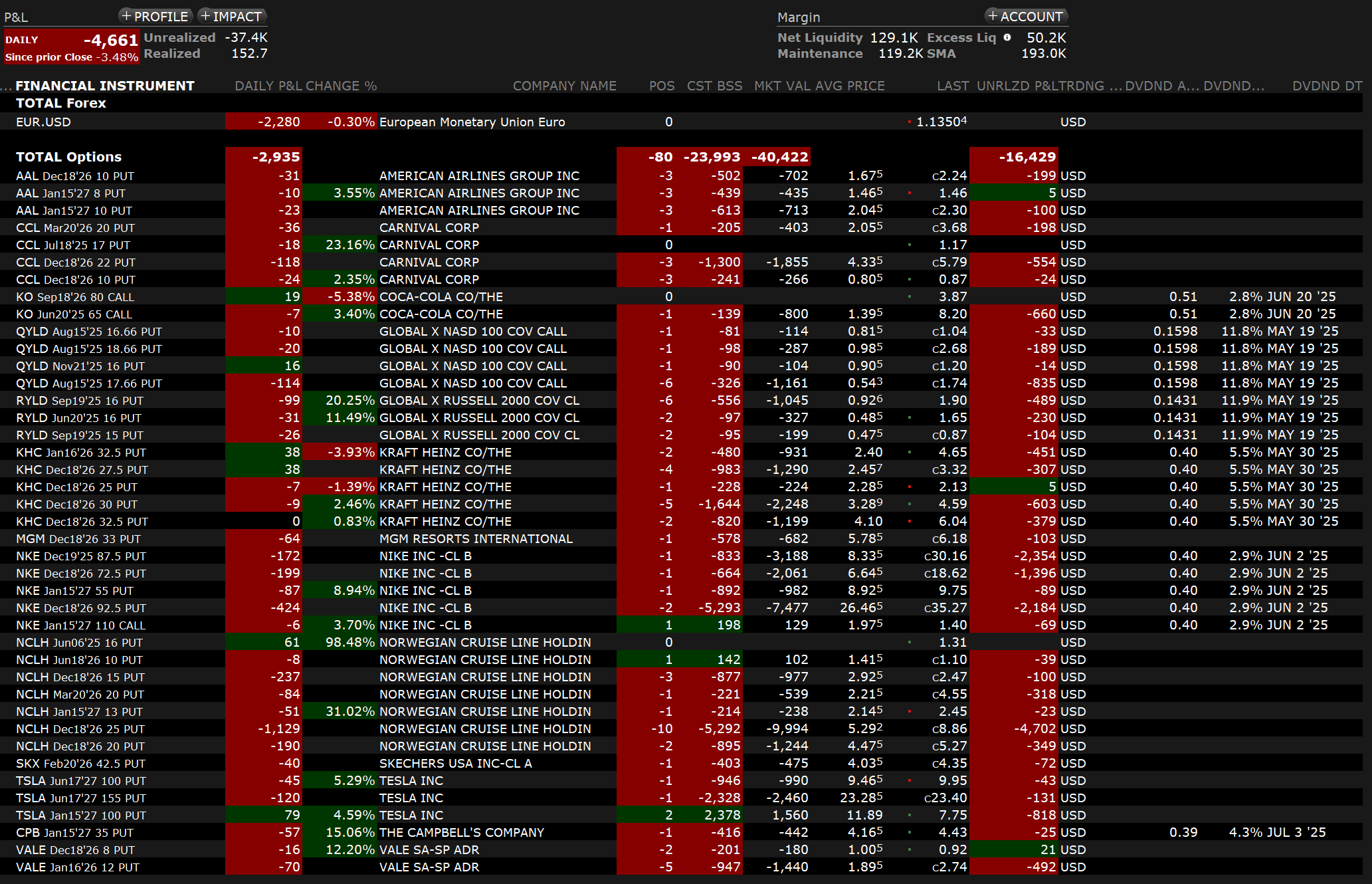Open the PROFILE panel button
The image size is (1372, 884).
point(155,16)
